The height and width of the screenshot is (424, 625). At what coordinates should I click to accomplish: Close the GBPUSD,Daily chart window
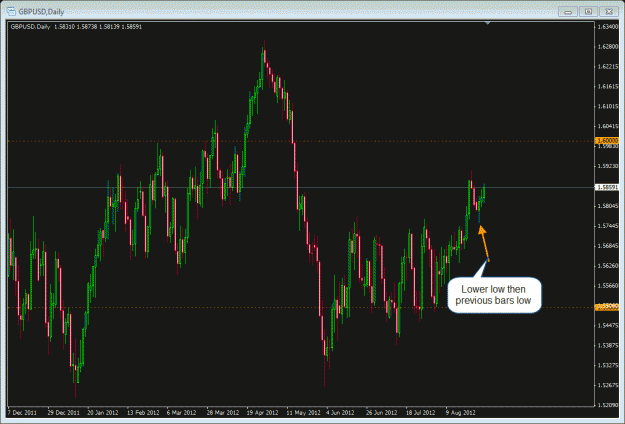[x=609, y=12]
